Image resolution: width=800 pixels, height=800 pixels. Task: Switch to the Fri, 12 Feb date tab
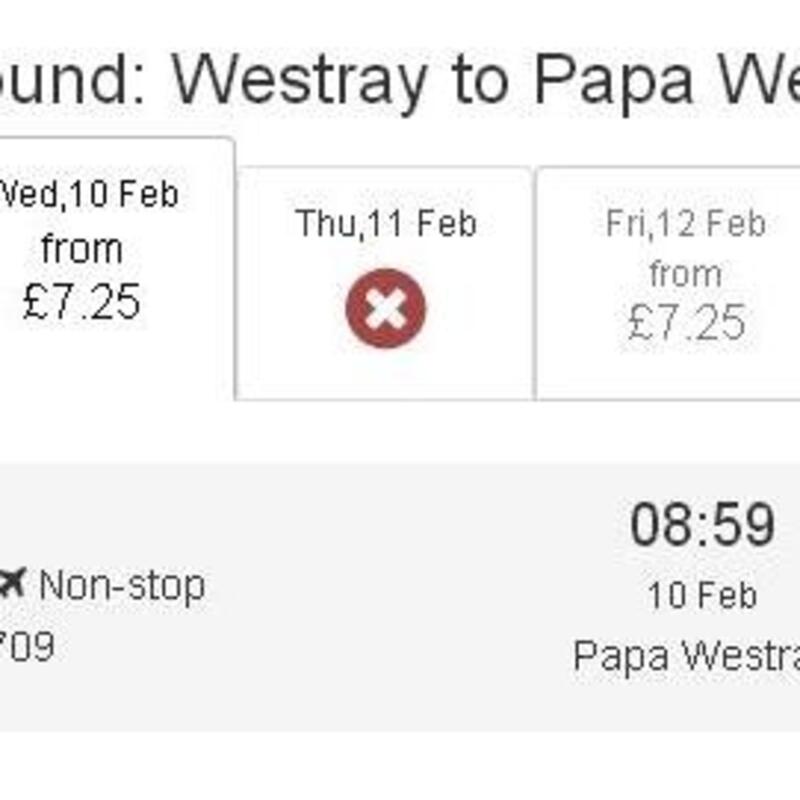pyautogui.click(x=668, y=284)
